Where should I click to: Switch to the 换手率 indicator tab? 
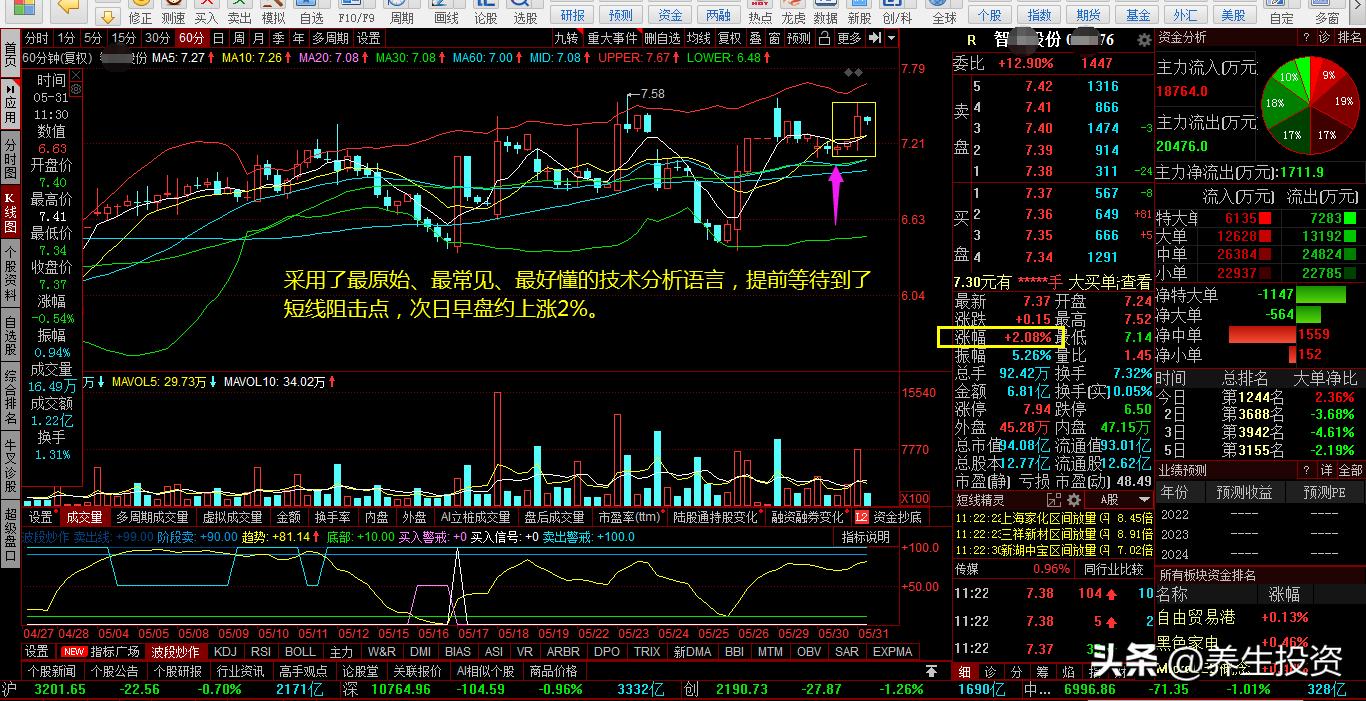pyautogui.click(x=332, y=517)
